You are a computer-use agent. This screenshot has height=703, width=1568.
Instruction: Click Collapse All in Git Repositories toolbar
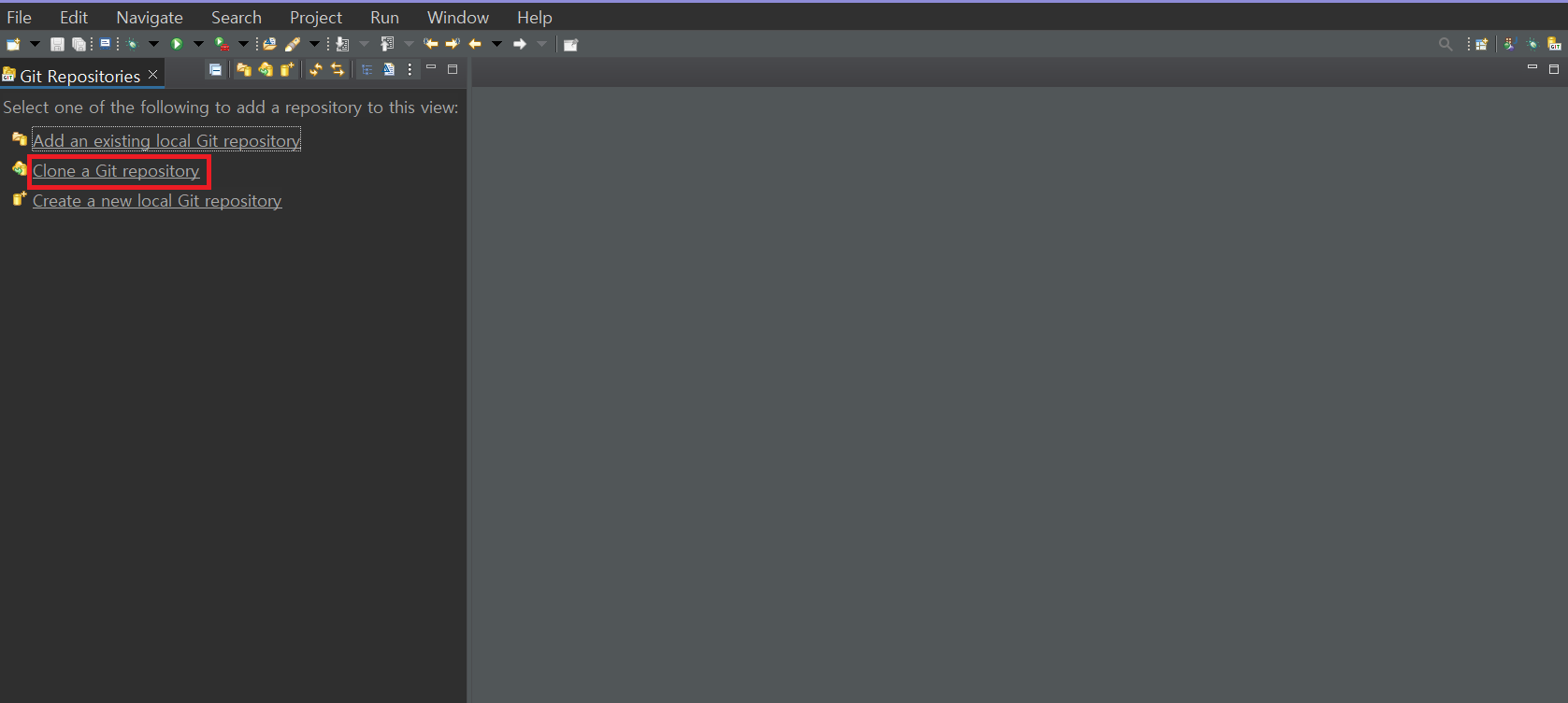216,69
